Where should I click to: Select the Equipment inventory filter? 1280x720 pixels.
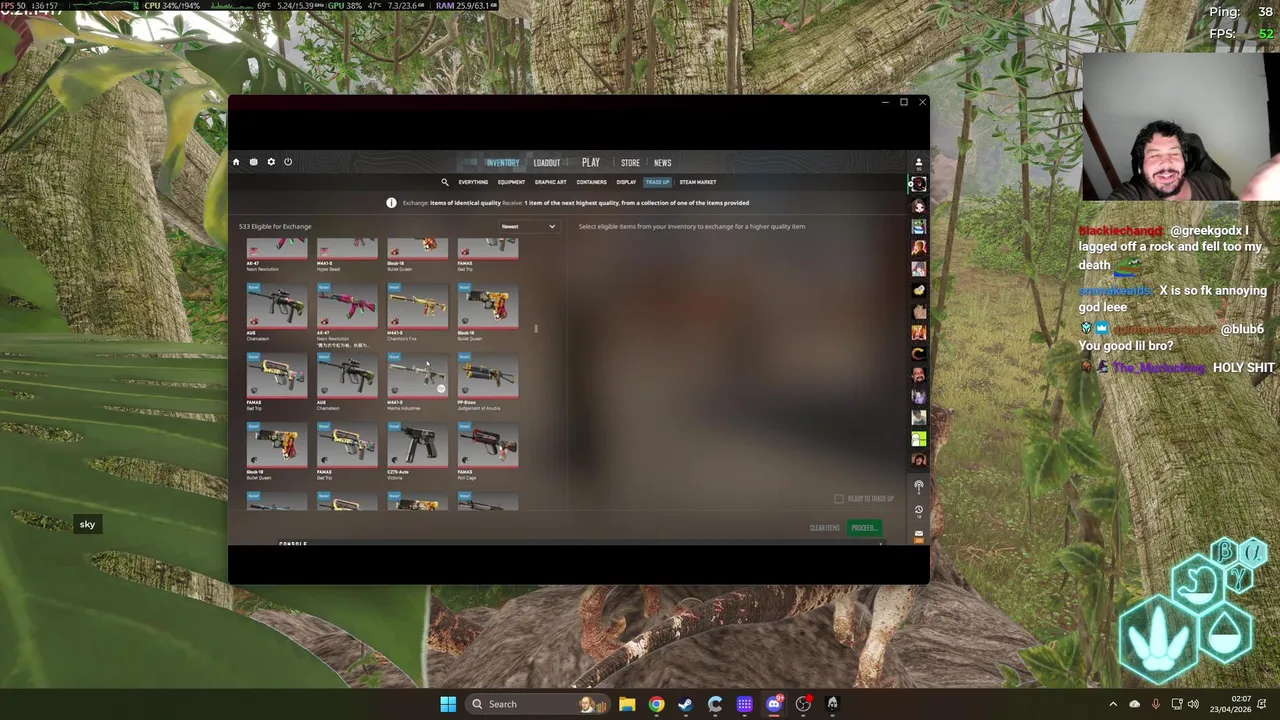click(511, 182)
